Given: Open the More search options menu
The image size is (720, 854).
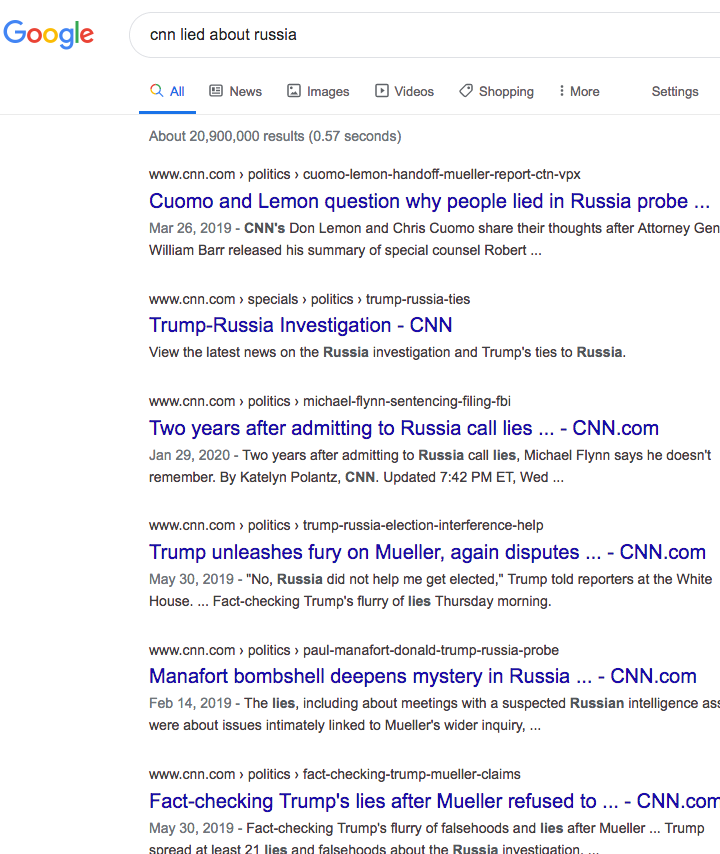Looking at the screenshot, I should (x=579, y=91).
